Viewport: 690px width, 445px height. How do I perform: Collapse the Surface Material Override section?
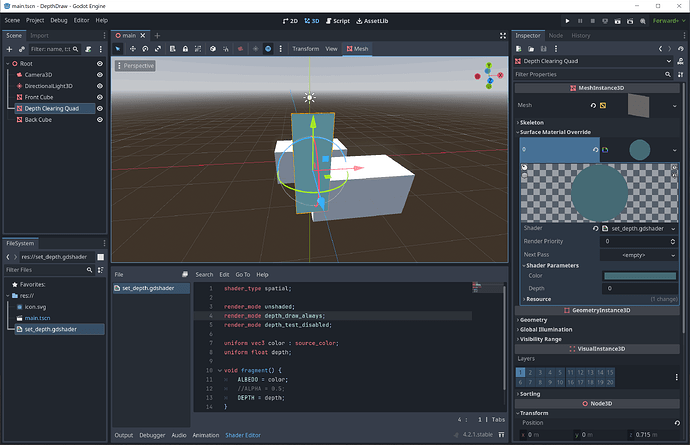click(x=555, y=132)
